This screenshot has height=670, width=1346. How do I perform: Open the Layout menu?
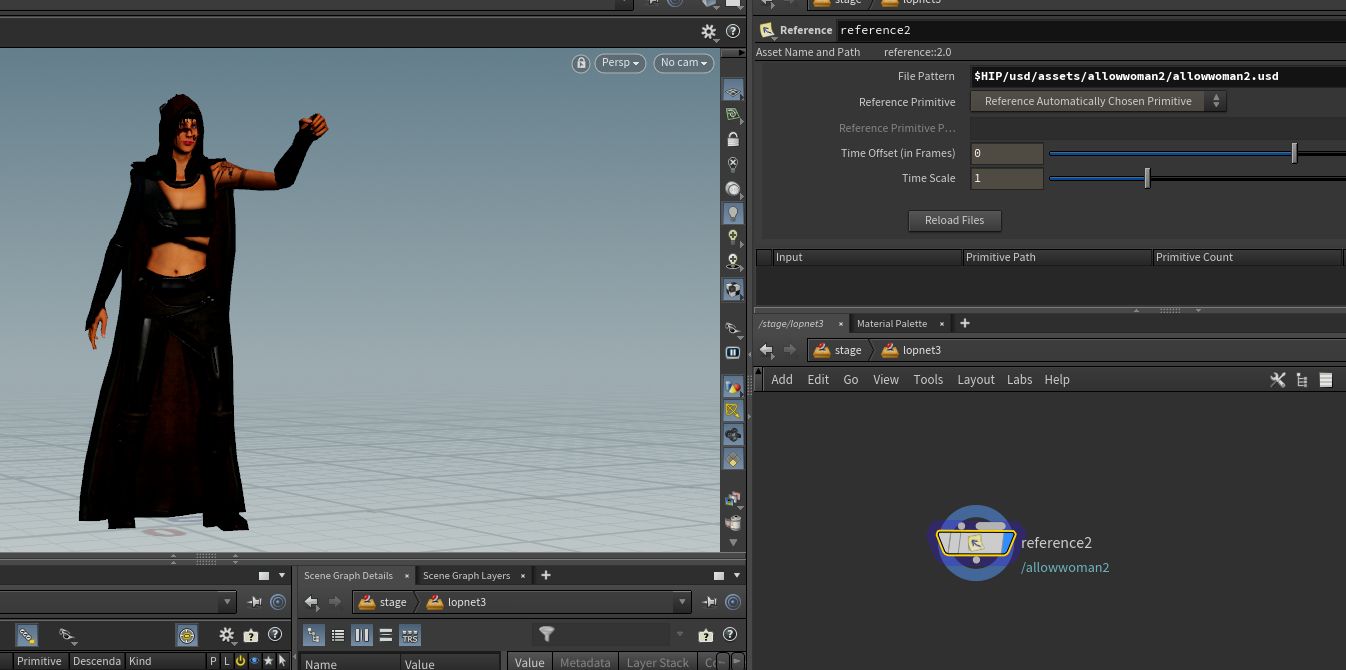[976, 380]
